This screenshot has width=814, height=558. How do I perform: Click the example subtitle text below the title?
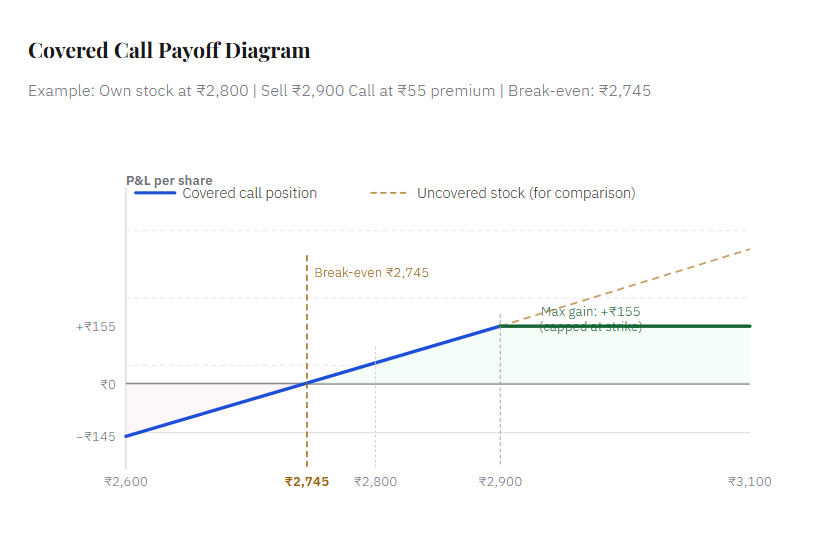[x=339, y=91]
